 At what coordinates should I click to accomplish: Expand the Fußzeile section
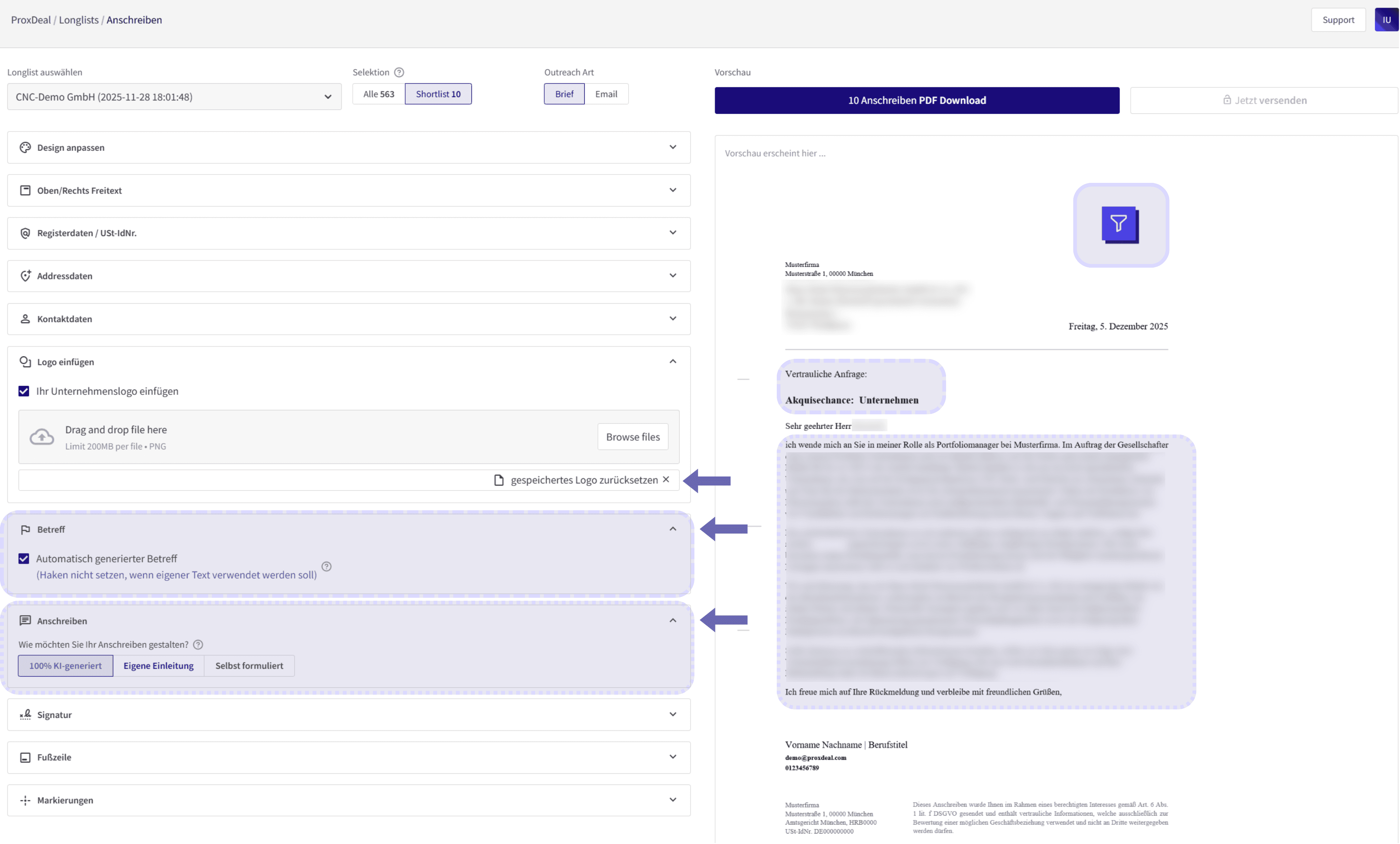pyautogui.click(x=348, y=757)
